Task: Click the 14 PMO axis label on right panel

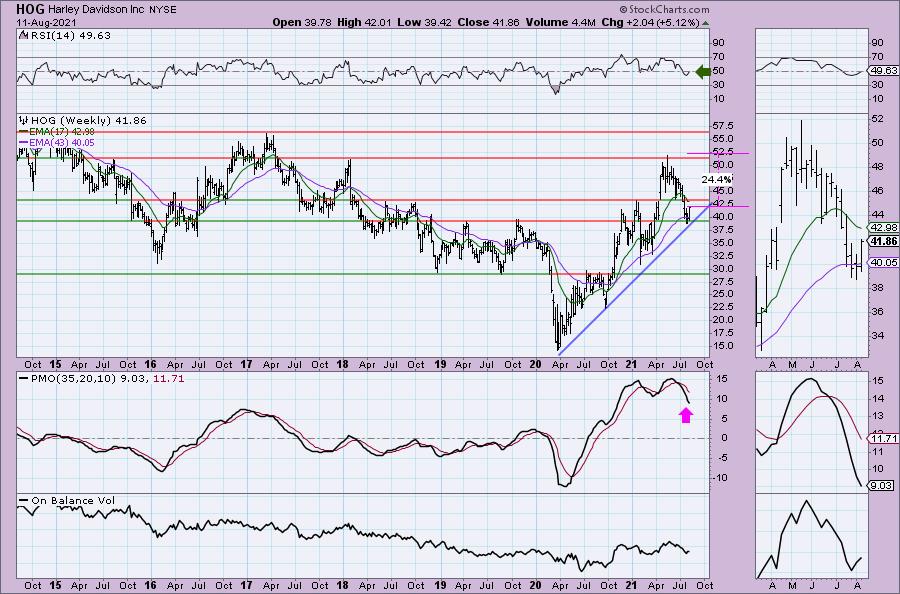Action: pyautogui.click(x=878, y=398)
